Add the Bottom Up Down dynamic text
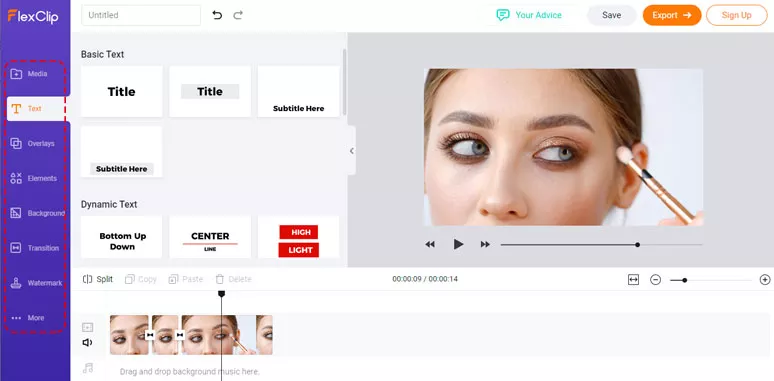This screenshot has height=381, width=774. pyautogui.click(x=121, y=237)
